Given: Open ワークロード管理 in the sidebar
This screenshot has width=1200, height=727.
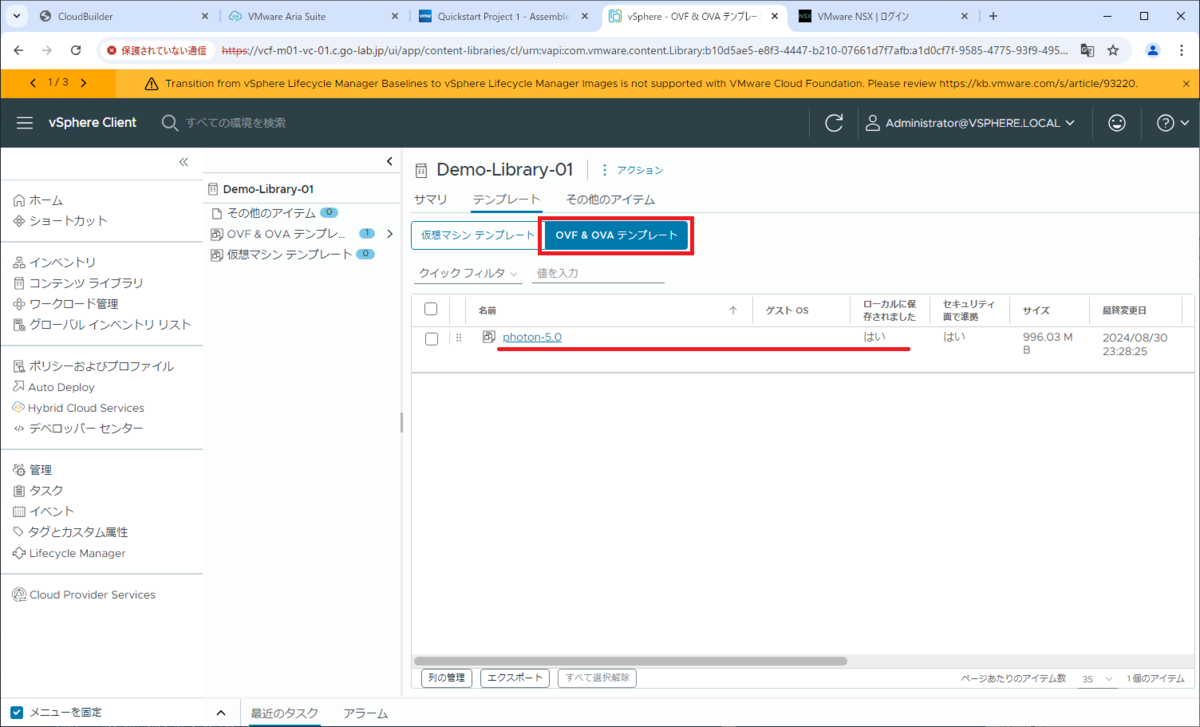Looking at the screenshot, I should click(66, 304).
